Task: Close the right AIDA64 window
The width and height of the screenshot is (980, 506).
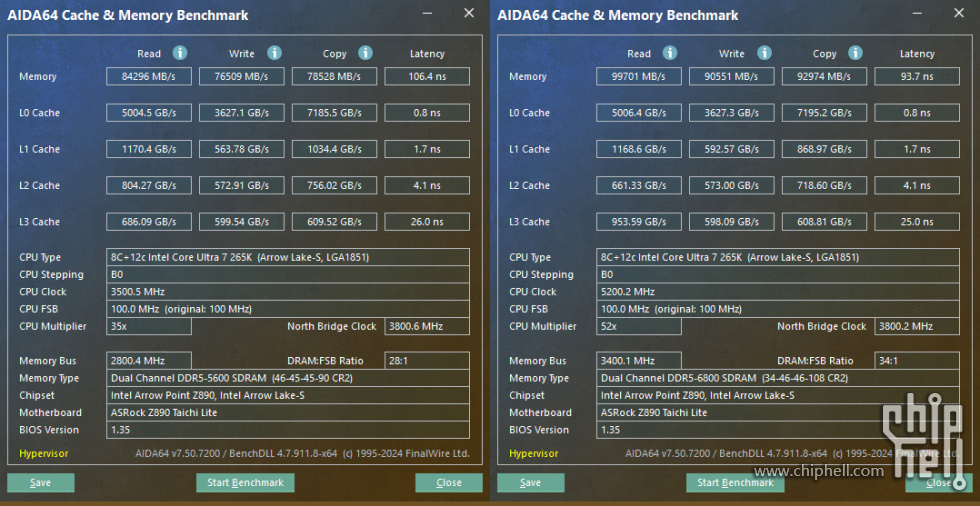Action: tap(959, 12)
